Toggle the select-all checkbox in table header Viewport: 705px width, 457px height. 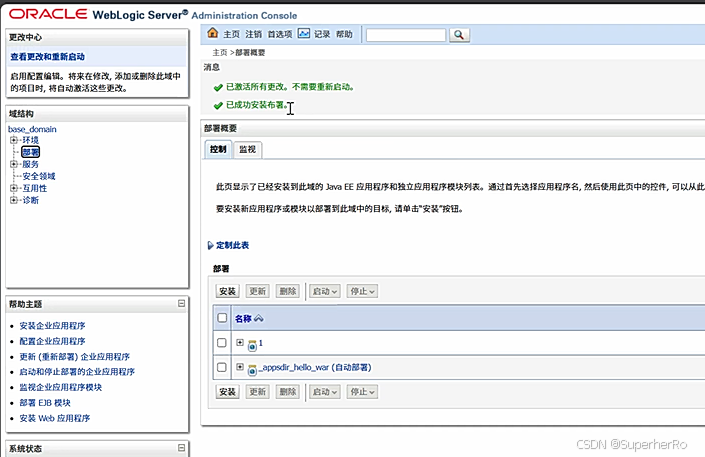(x=222, y=318)
